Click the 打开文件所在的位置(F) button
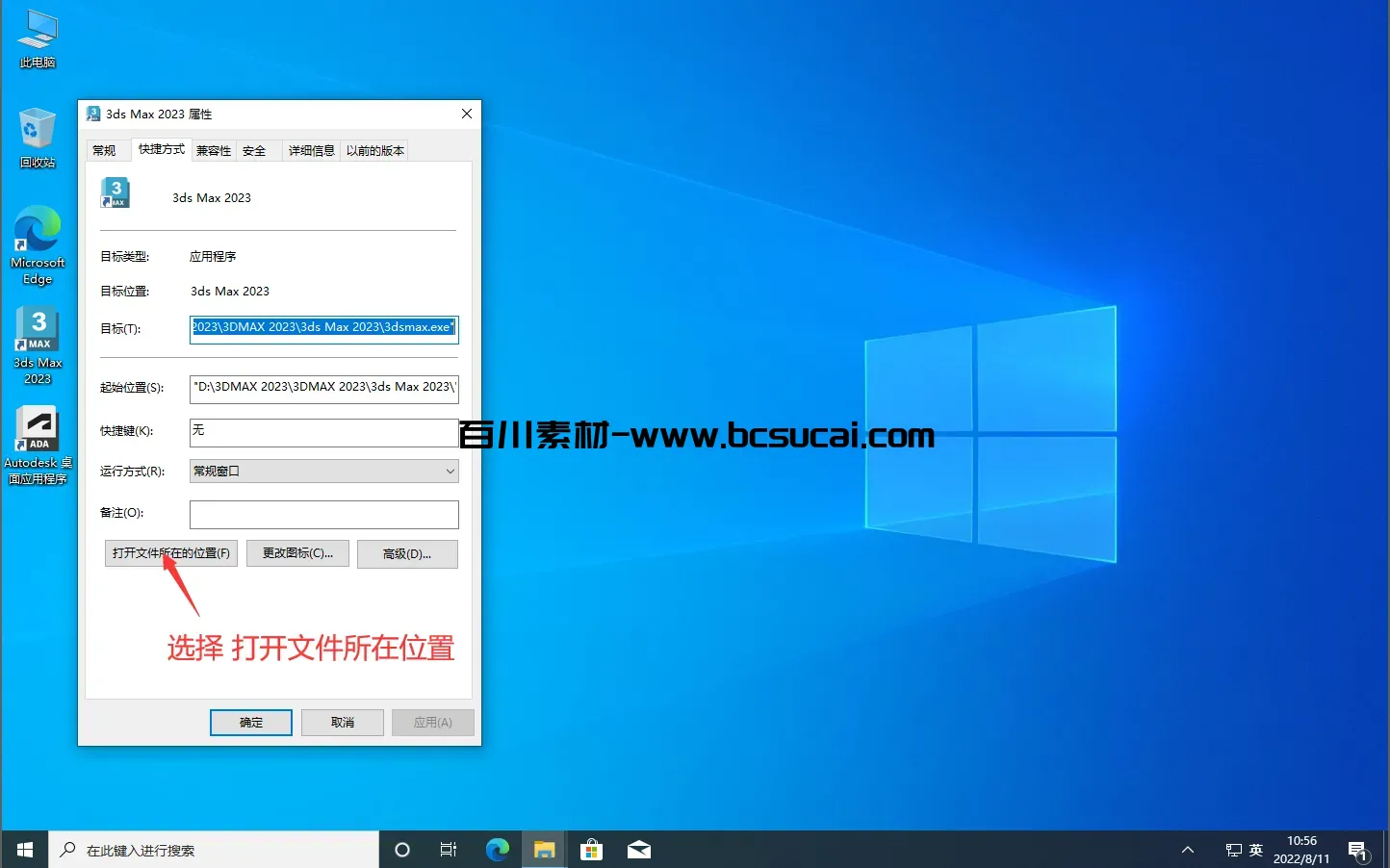This screenshot has height=868, width=1390. click(171, 553)
